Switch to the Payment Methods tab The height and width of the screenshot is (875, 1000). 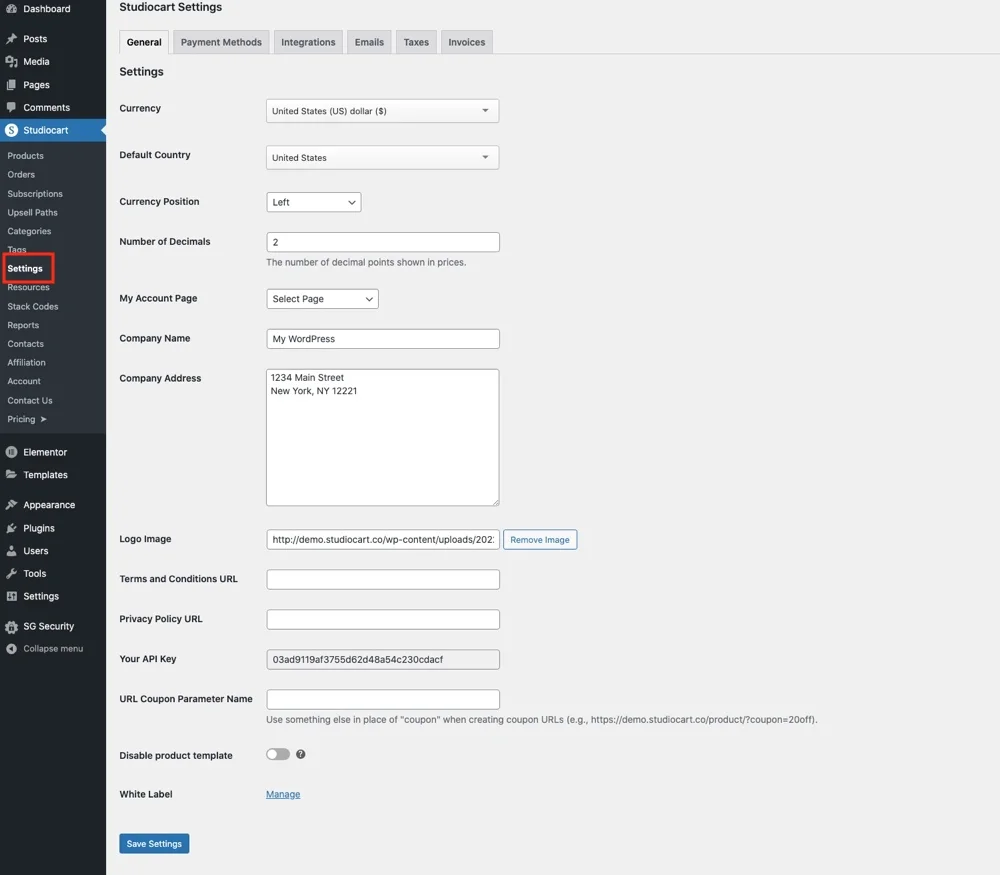point(220,42)
